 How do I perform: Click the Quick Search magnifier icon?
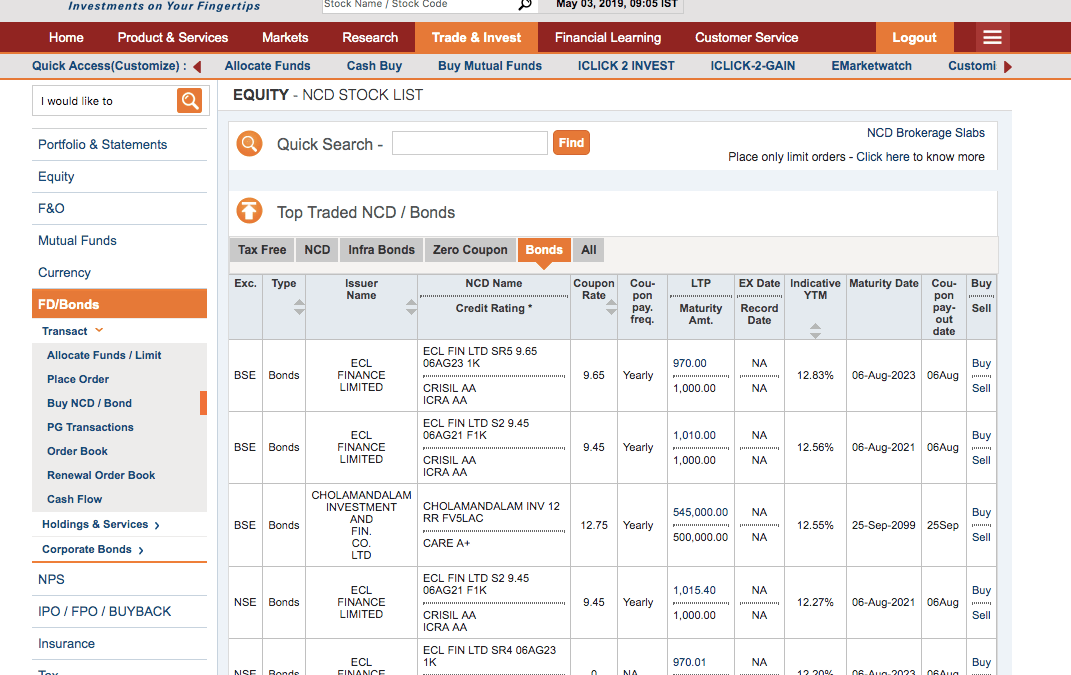[x=249, y=143]
